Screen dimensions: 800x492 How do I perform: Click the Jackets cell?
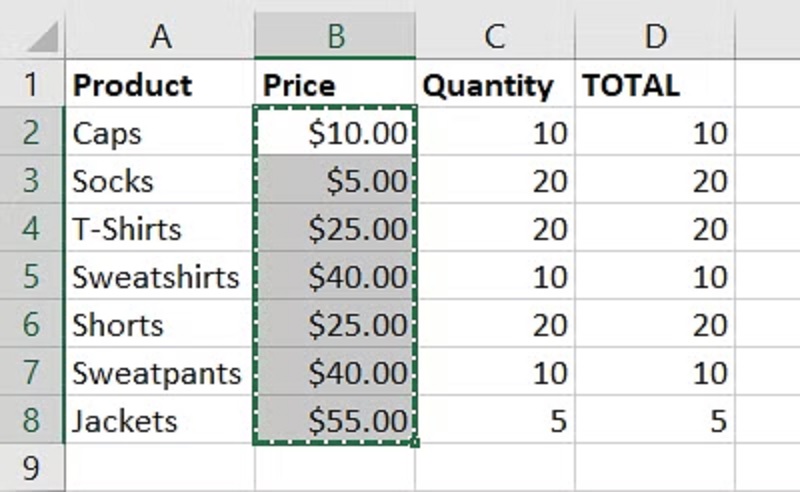pos(160,421)
